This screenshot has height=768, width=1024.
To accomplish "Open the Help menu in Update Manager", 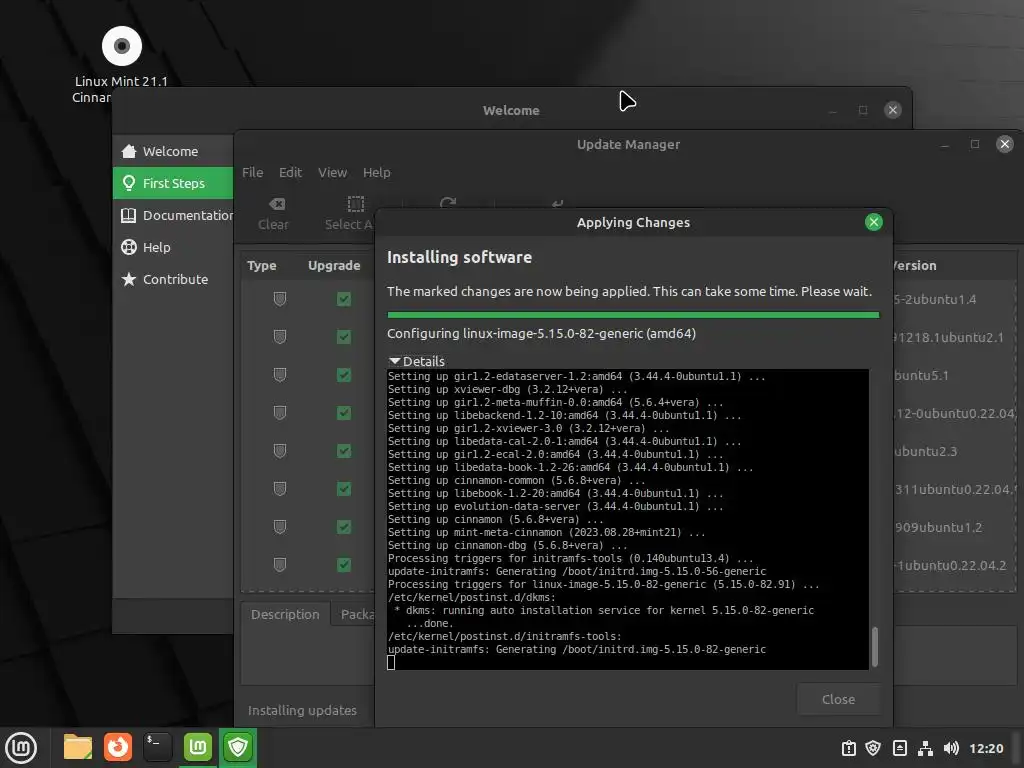I will 377,172.
